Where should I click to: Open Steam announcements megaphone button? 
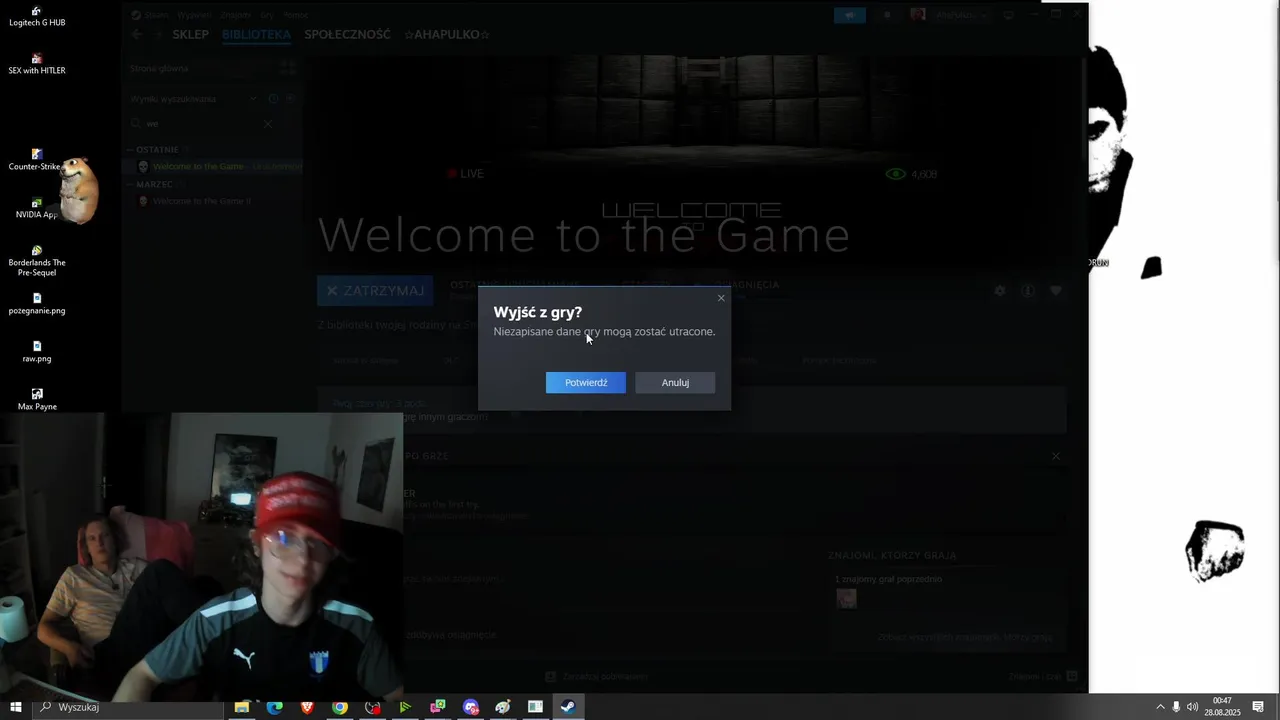tap(850, 15)
